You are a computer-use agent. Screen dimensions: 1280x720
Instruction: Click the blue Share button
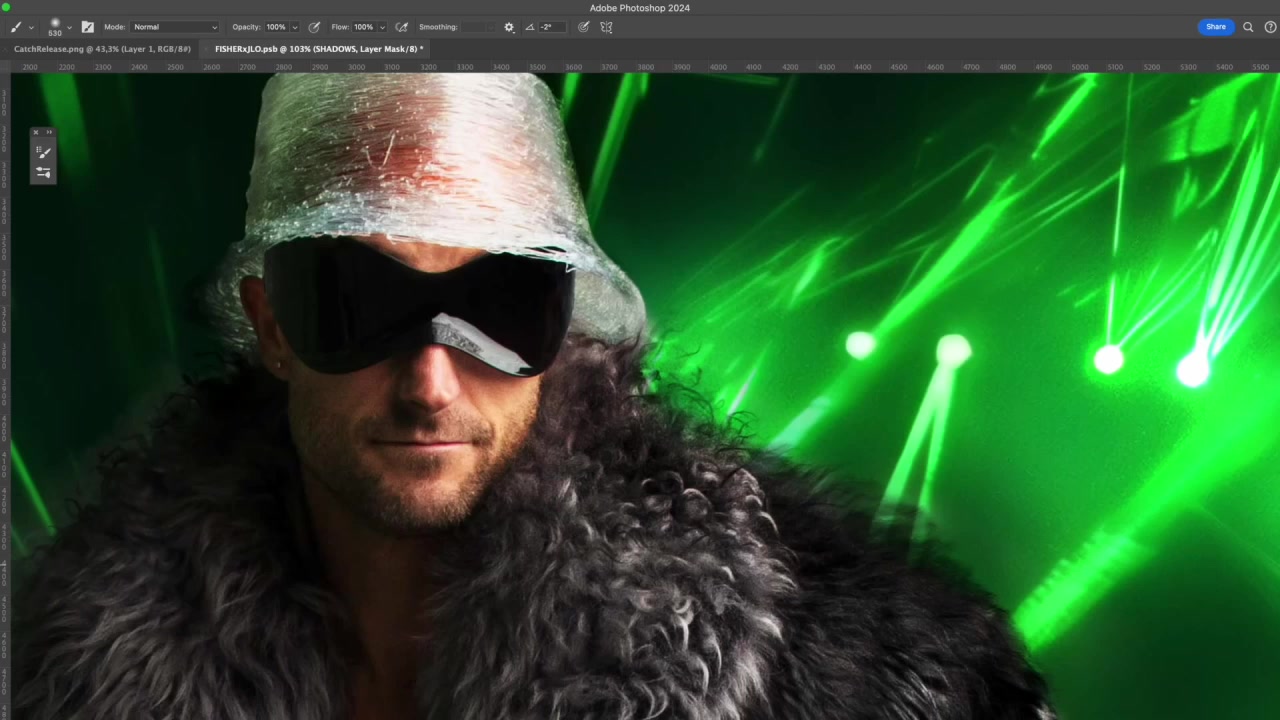coord(1215,27)
